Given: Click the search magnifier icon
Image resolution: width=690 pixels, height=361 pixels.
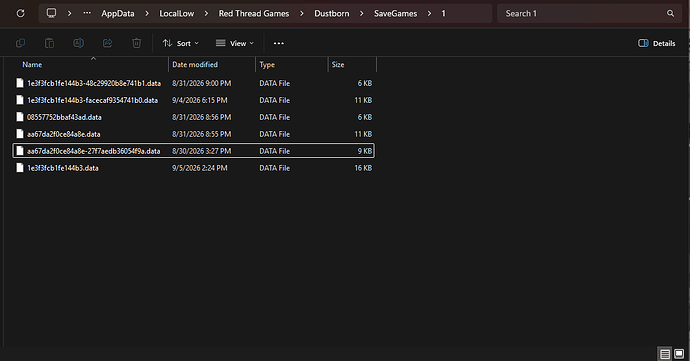Looking at the screenshot, I should [670, 14].
